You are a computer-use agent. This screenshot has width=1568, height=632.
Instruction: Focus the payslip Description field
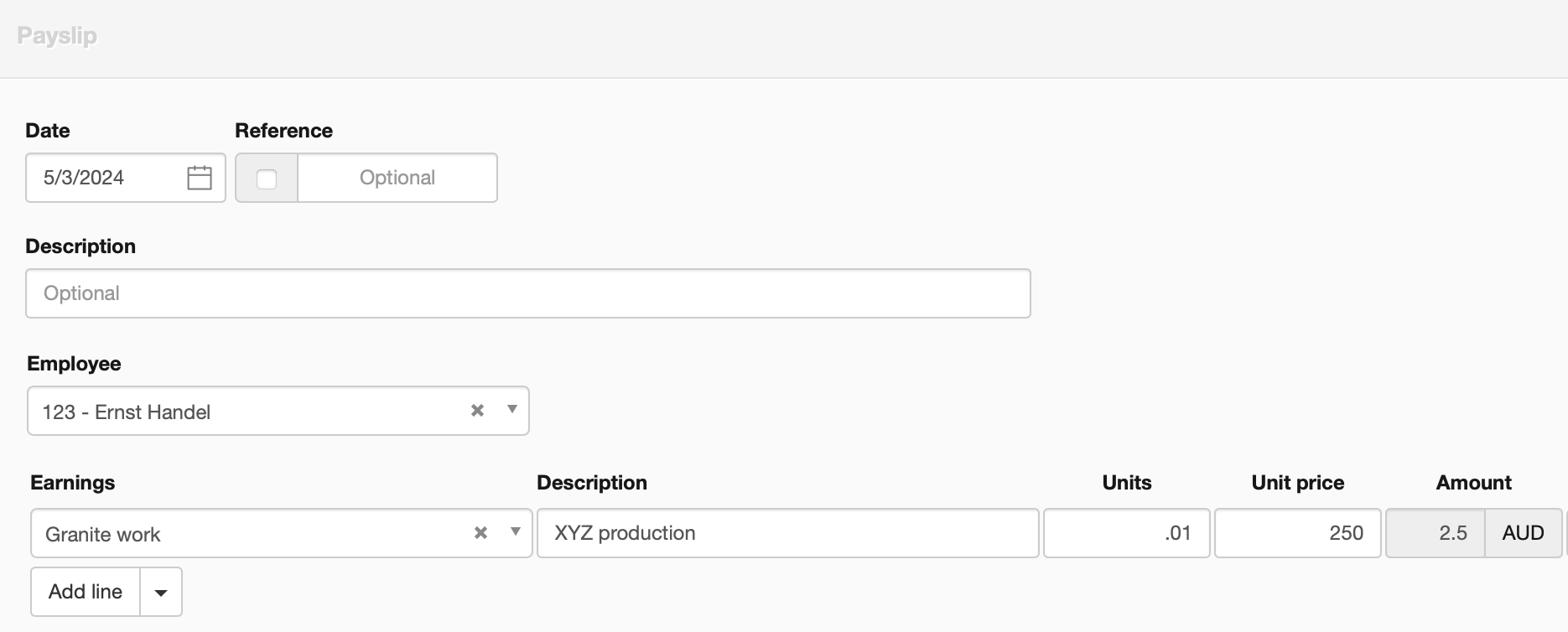coord(527,293)
